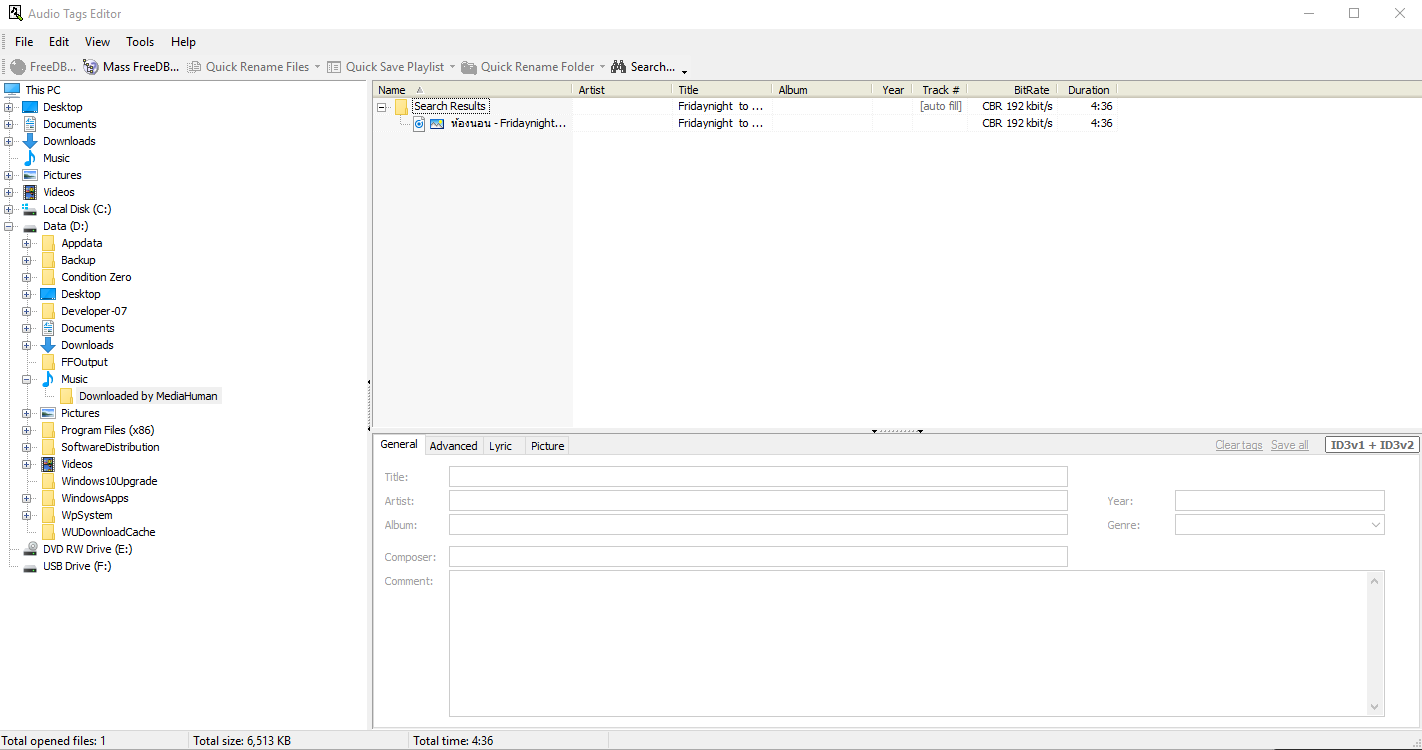Expand the Program Files (x86) node
The image size is (1422, 750).
[x=27, y=430]
